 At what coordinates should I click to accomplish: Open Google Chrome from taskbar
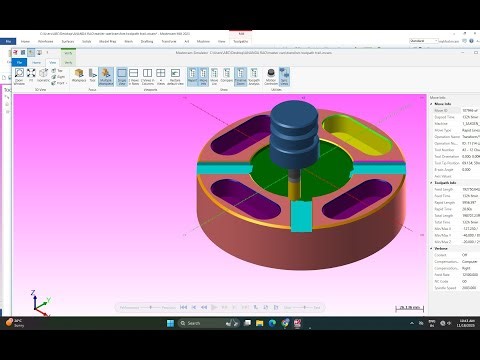click(285, 323)
